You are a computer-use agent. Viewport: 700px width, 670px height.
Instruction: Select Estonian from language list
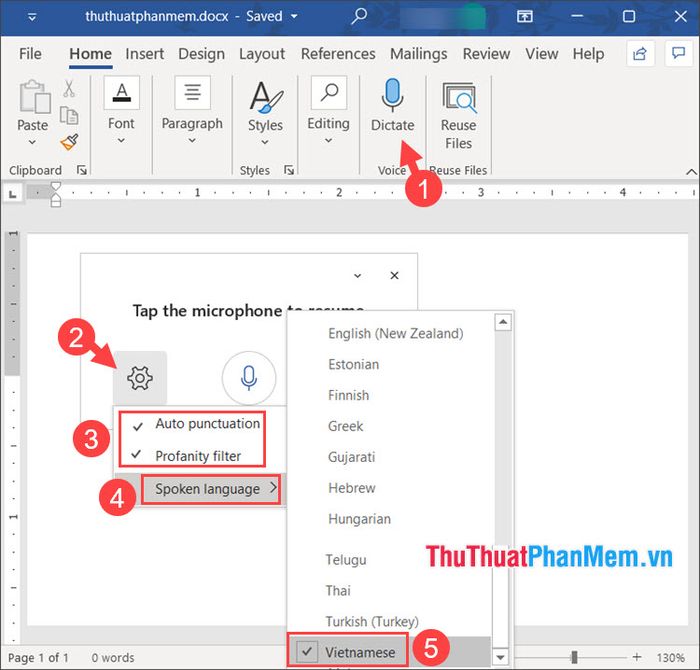tap(353, 364)
